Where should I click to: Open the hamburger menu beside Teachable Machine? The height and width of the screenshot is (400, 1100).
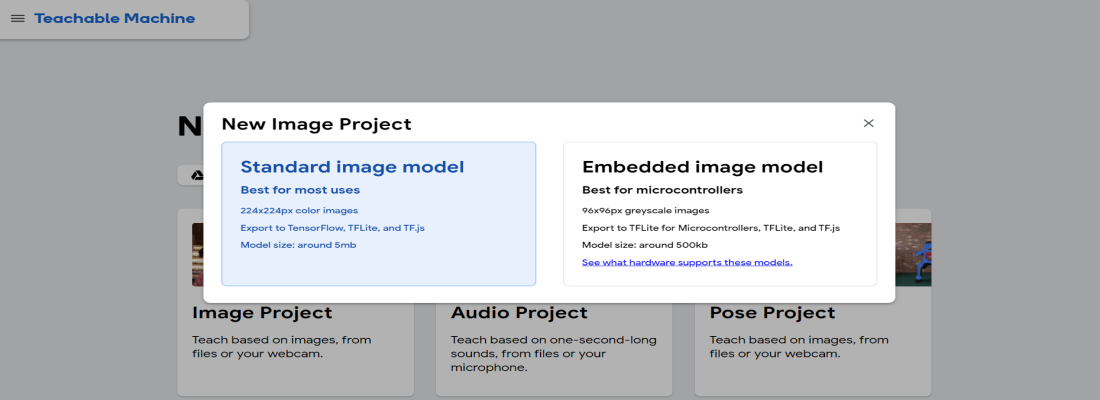tap(18, 19)
